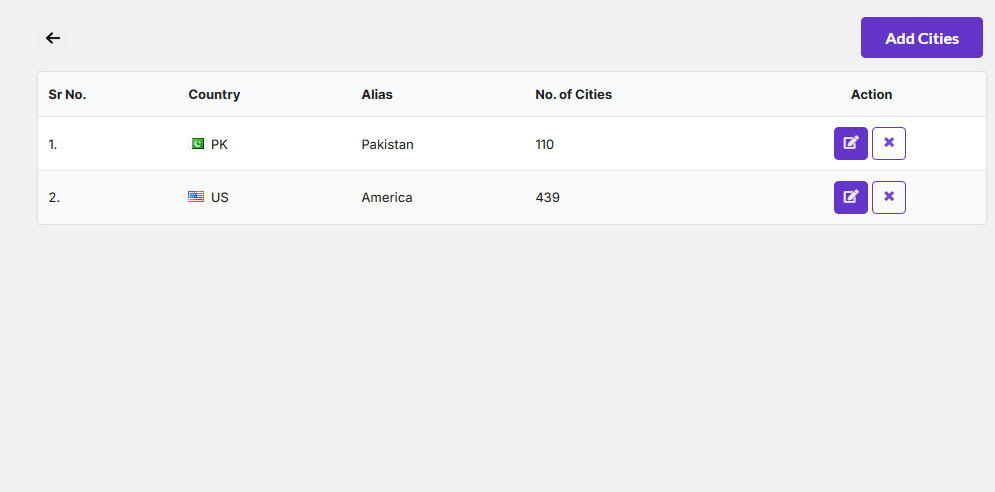Image resolution: width=995 pixels, height=492 pixels.
Task: Select the US country code text
Action: [220, 198]
